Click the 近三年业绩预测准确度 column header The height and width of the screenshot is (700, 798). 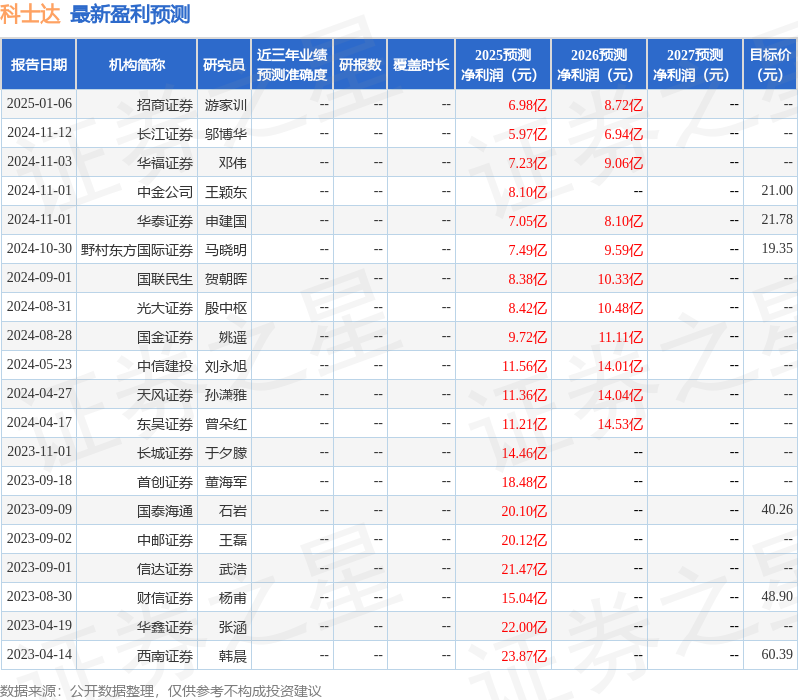(x=292, y=65)
